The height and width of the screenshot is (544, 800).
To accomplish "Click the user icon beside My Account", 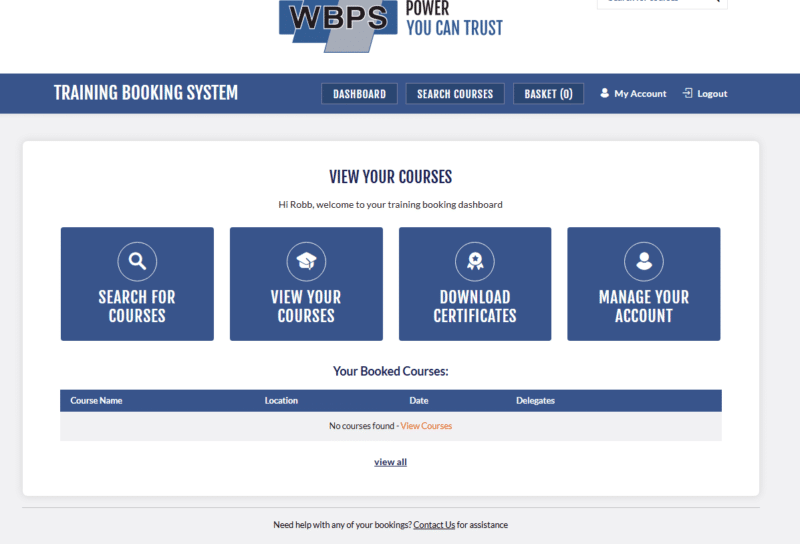I will (604, 93).
